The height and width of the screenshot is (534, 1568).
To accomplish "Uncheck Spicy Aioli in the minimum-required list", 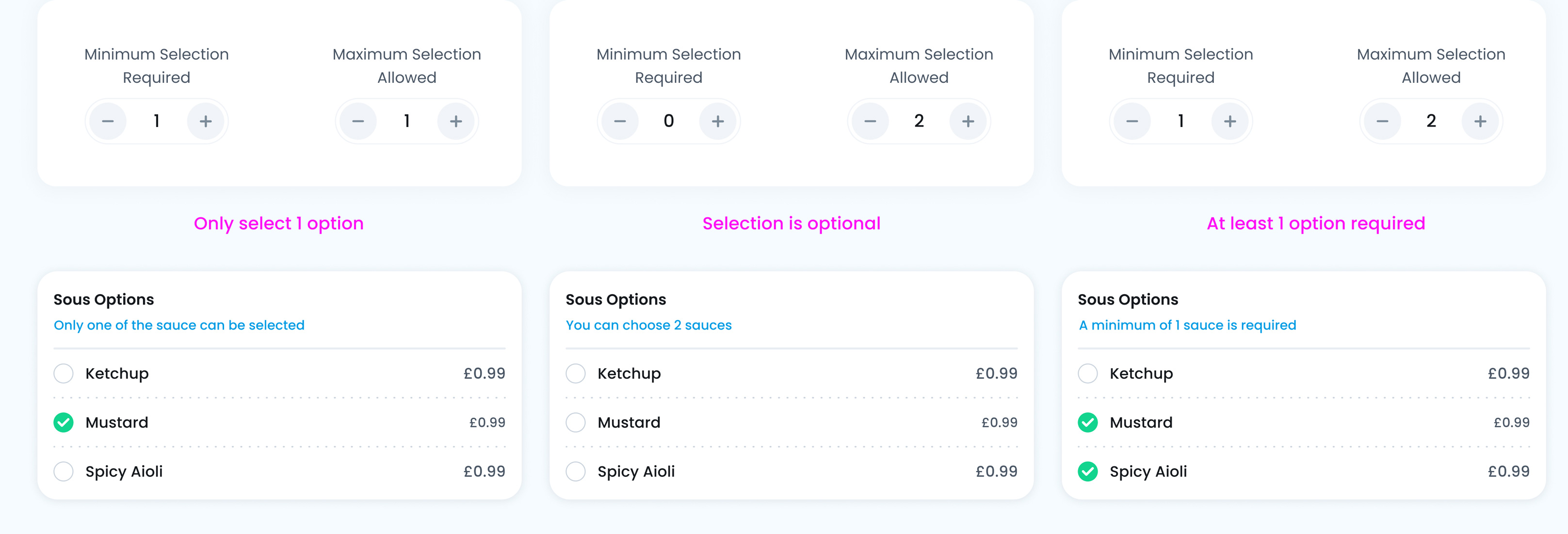I will click(1088, 471).
